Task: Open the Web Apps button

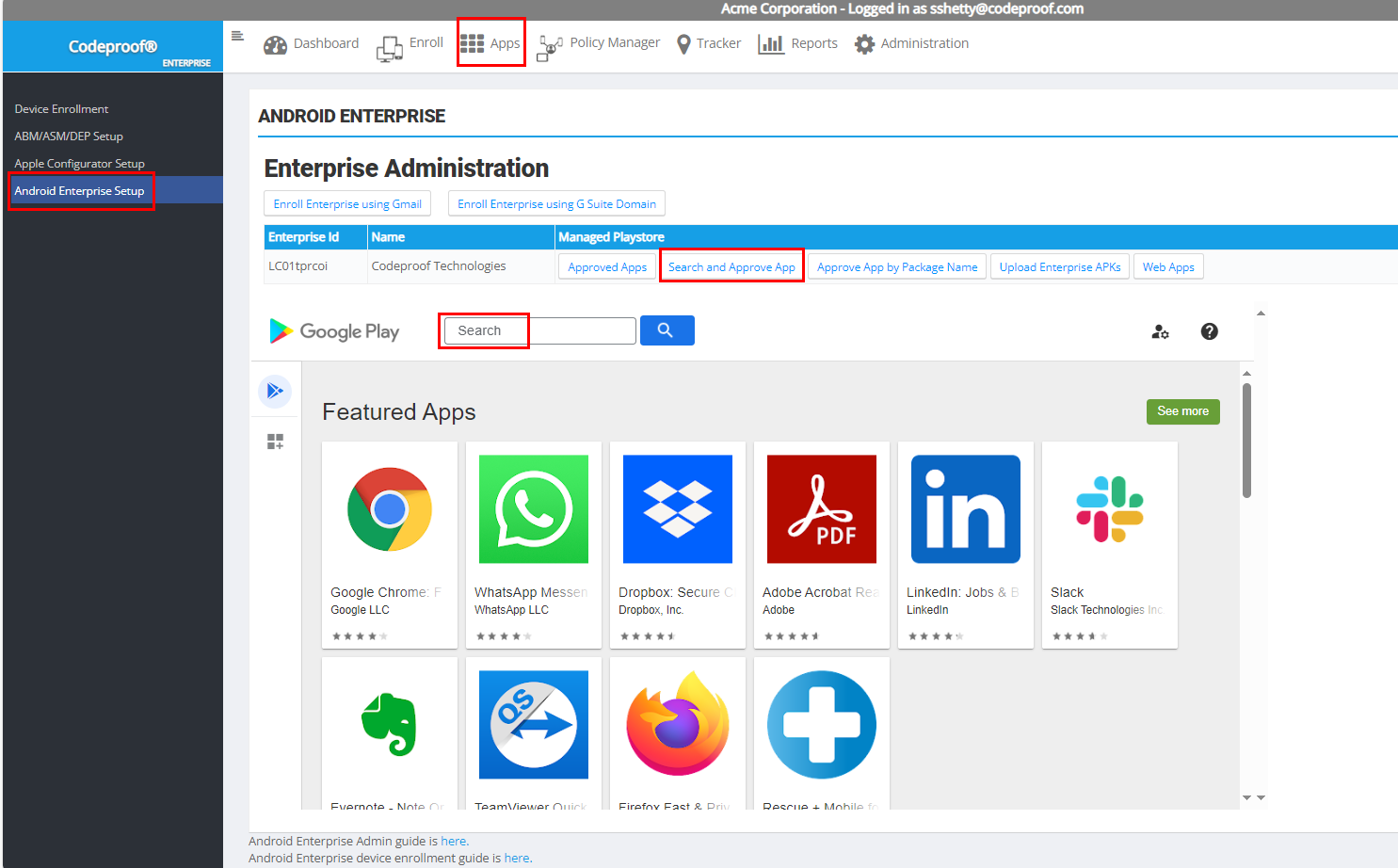Action: click(x=1168, y=267)
